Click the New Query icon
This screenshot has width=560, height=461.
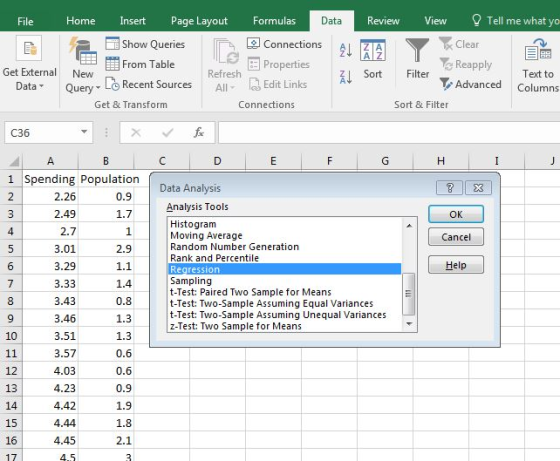pyautogui.click(x=83, y=51)
